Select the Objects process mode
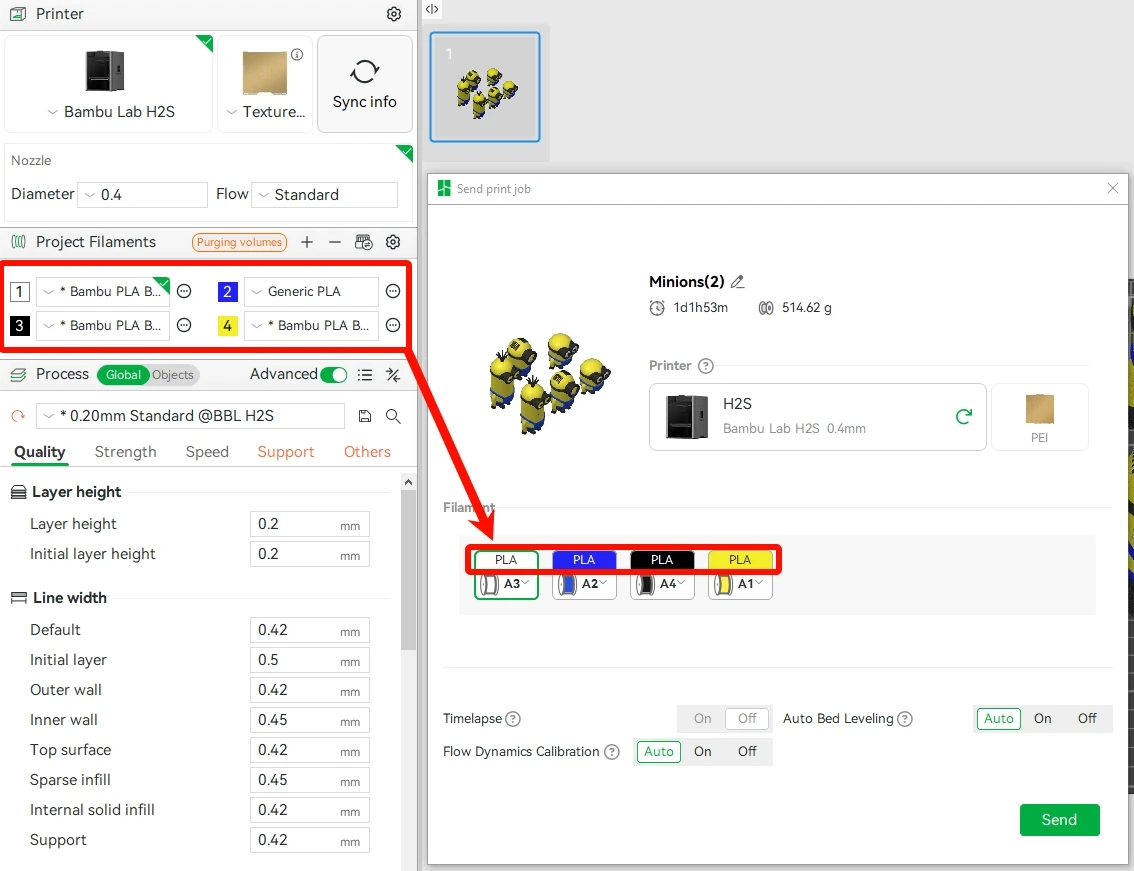Viewport: 1134px width, 871px height. click(174, 375)
